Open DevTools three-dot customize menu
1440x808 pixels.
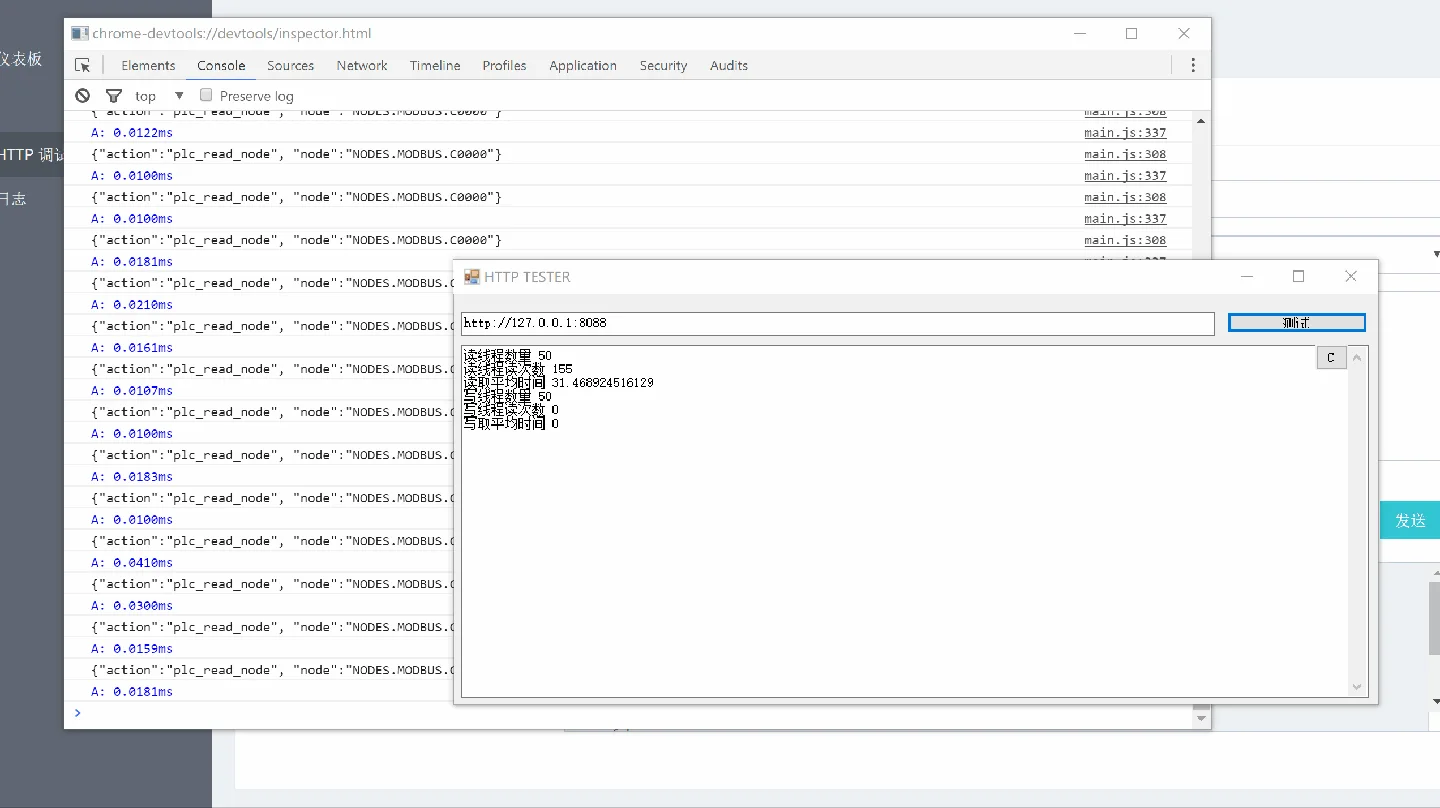(x=1192, y=65)
